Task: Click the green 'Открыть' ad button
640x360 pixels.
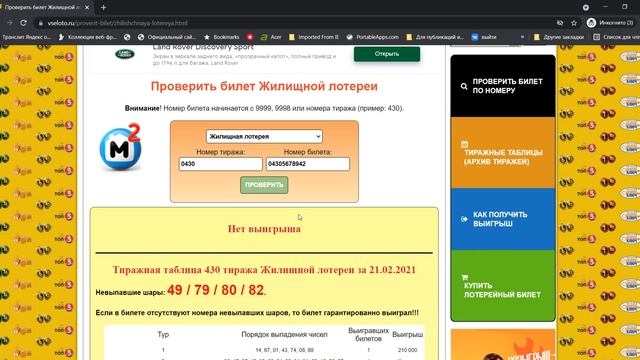Action: click(387, 54)
